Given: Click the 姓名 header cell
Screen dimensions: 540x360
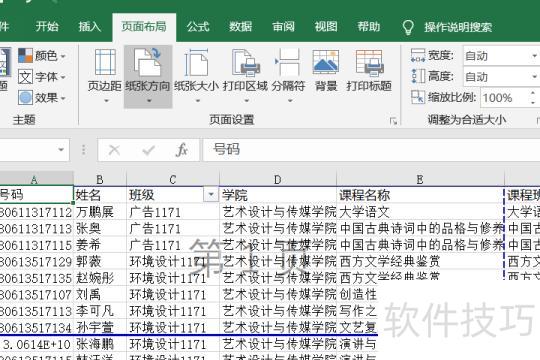Looking at the screenshot, I should point(100,195).
